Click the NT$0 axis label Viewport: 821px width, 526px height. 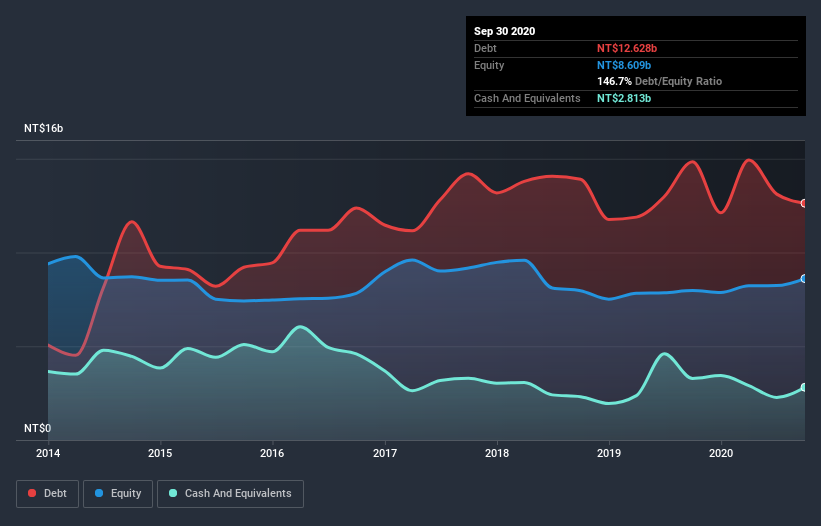(38, 428)
